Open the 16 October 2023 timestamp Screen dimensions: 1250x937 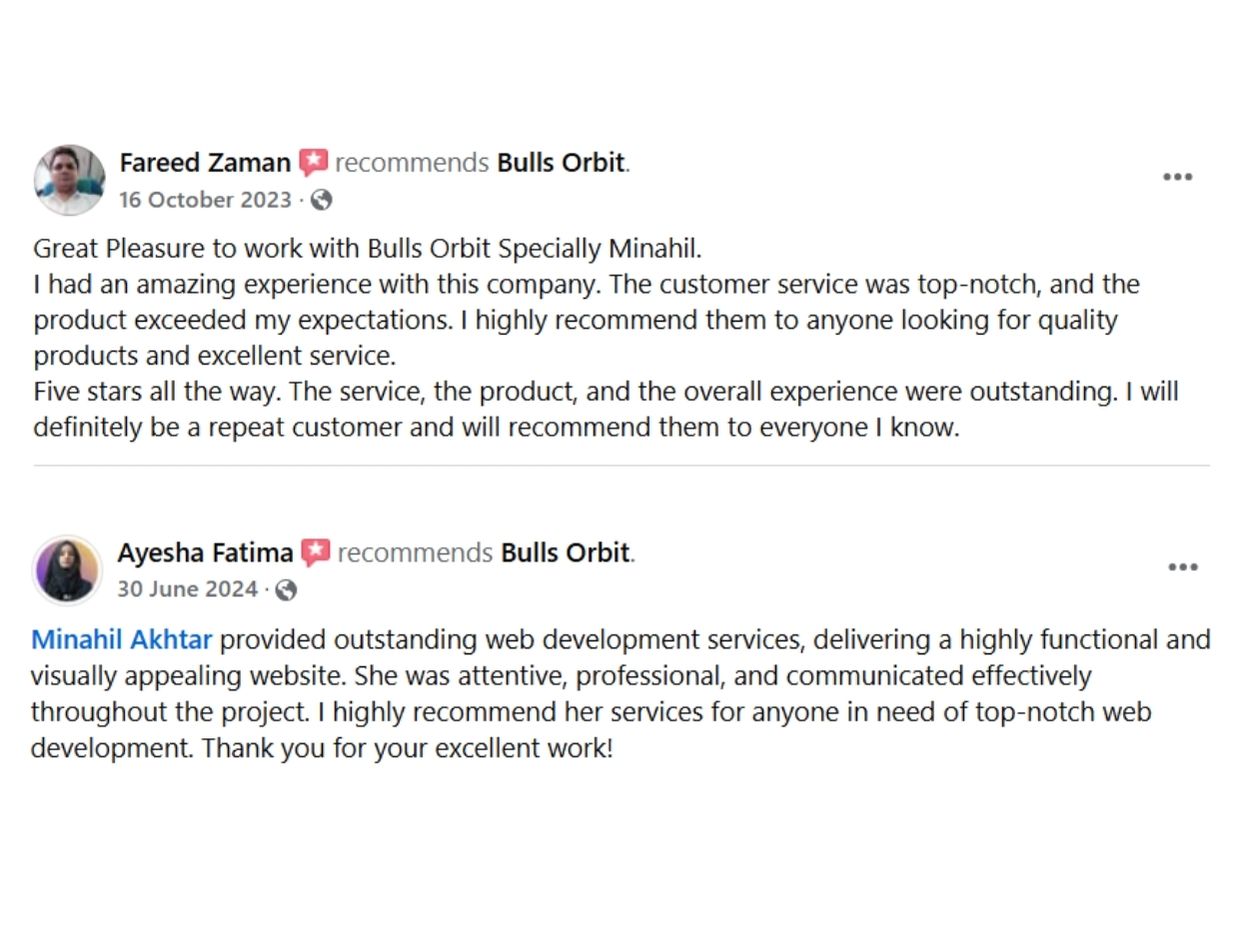(205, 200)
